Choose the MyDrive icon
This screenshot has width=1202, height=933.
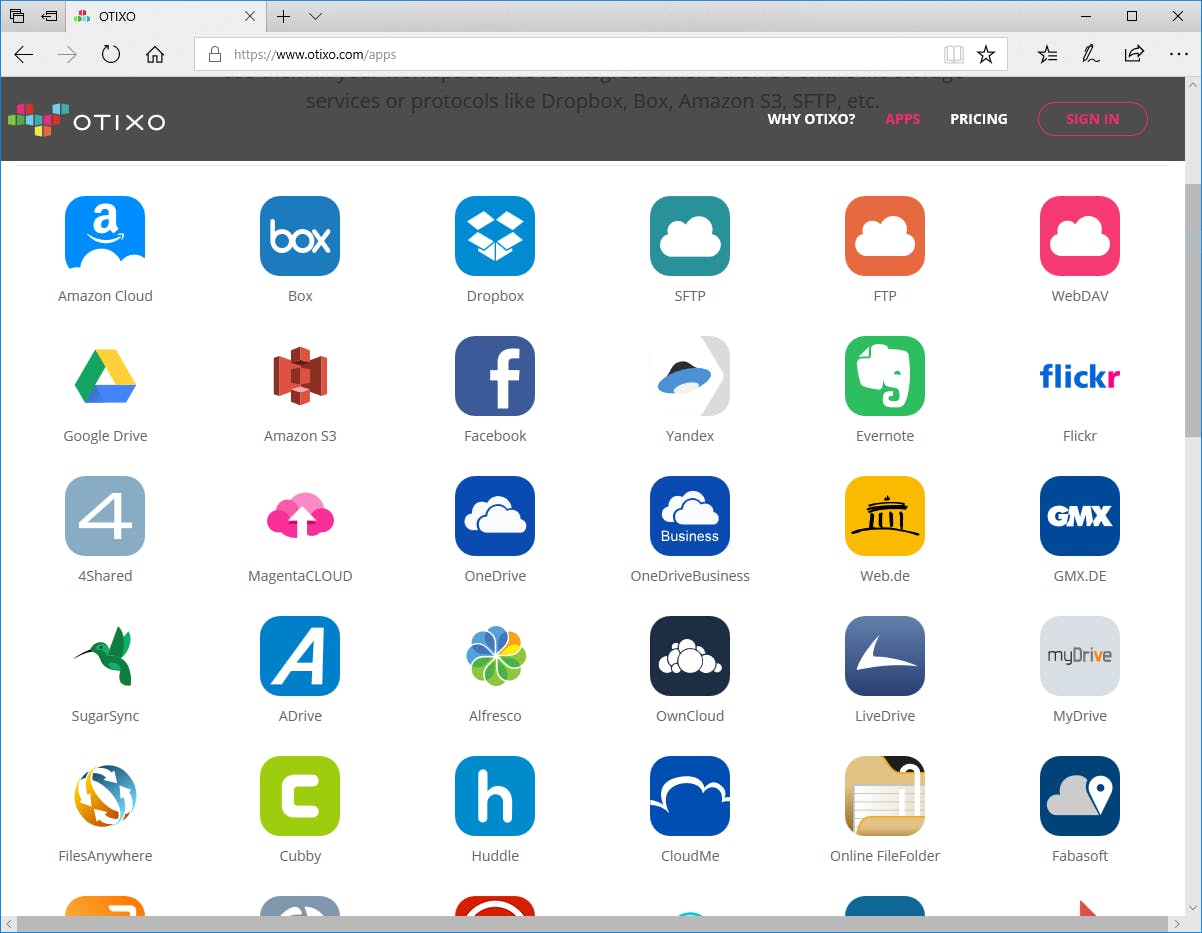point(1080,656)
